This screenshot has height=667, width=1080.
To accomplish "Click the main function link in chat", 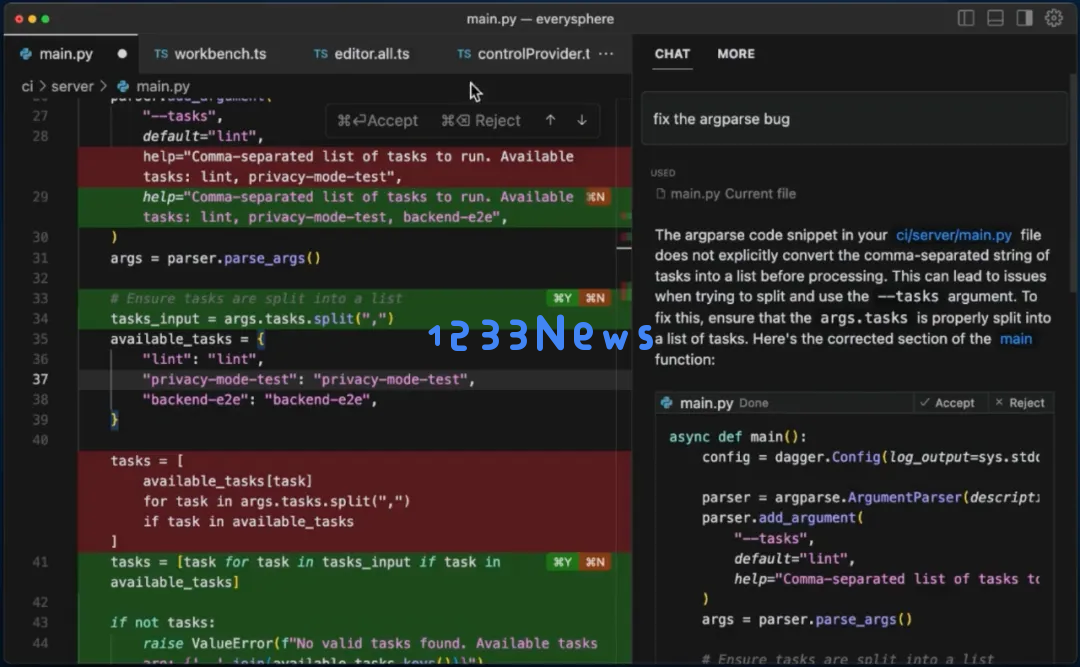I will tap(1015, 338).
